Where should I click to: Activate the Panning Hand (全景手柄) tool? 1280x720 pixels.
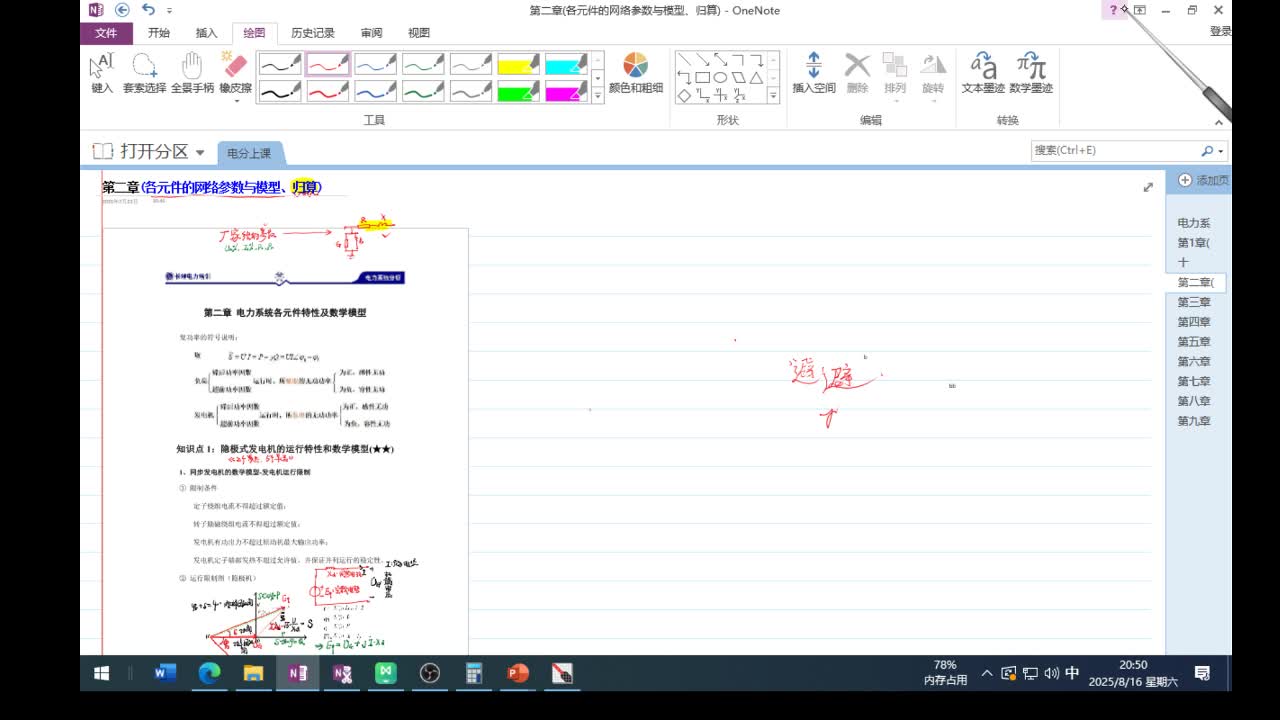(x=192, y=74)
